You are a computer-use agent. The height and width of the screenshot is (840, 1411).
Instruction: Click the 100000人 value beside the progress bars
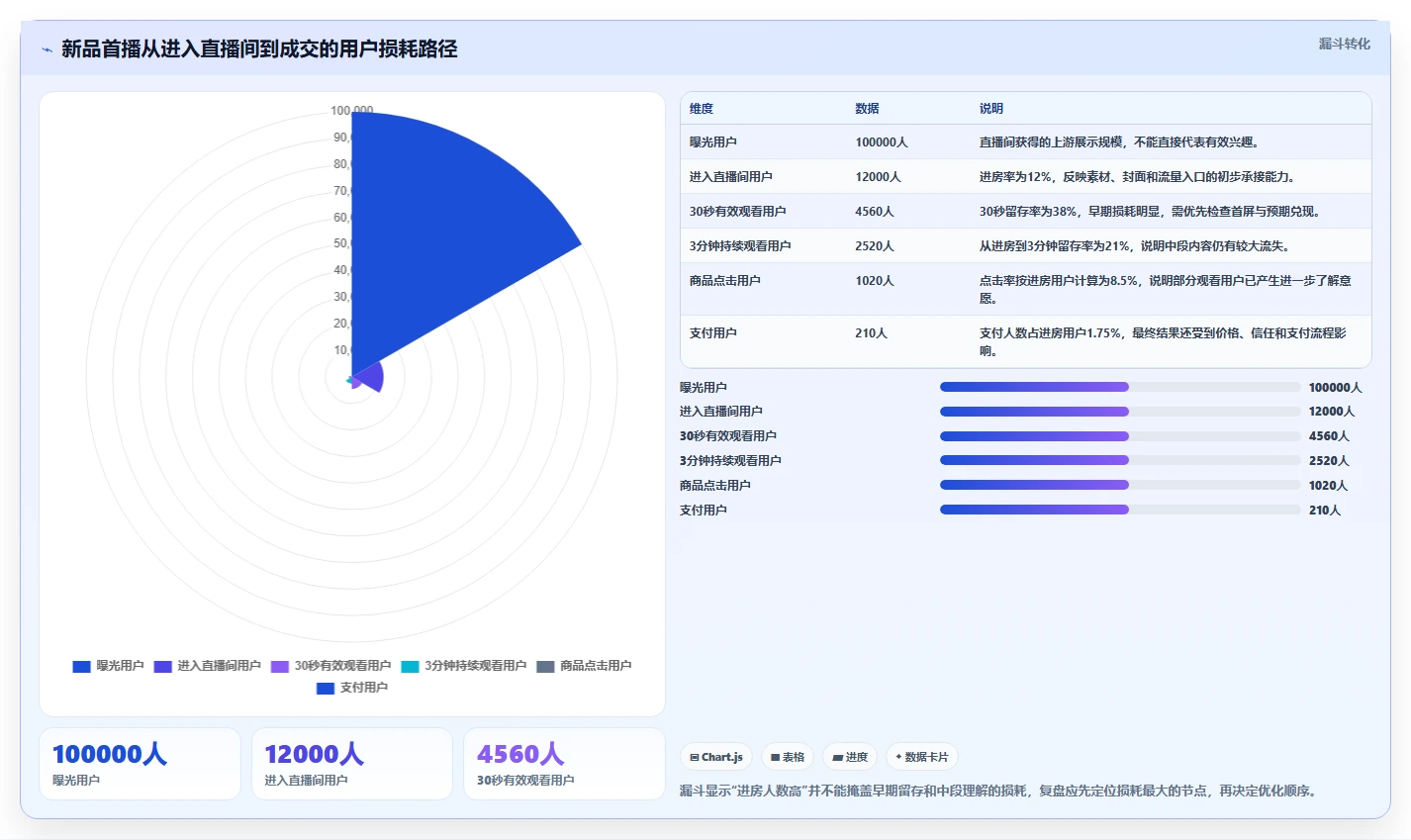1335,388
